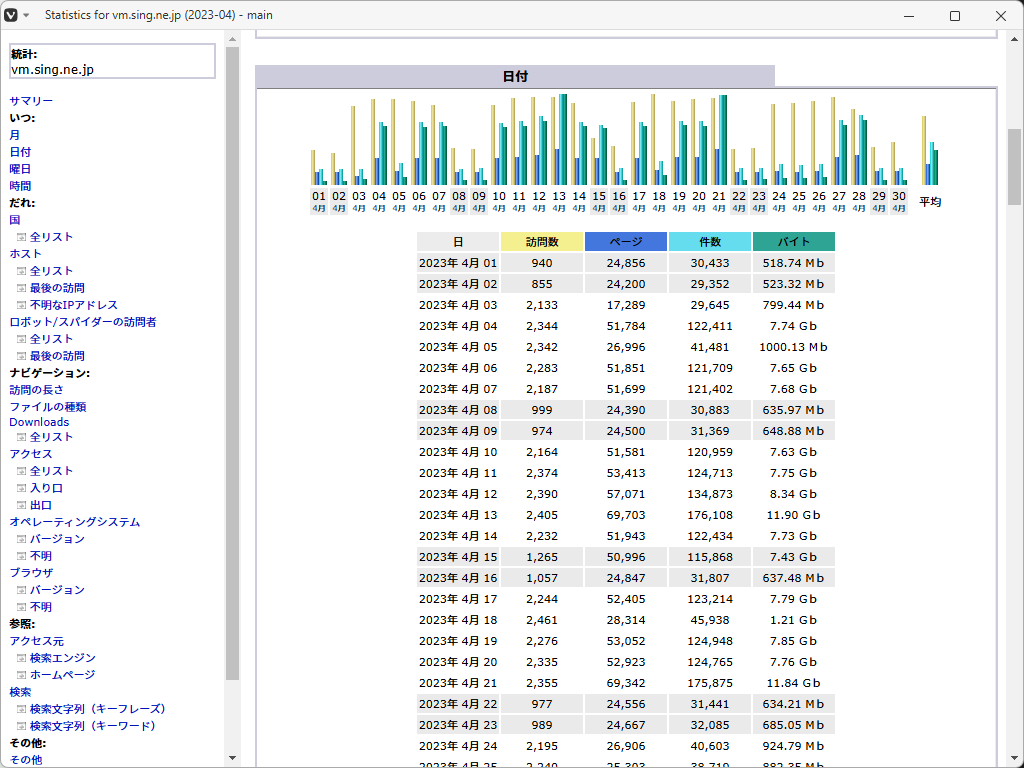Click the icon beside 検索文字列（キーワード）
This screenshot has height=768, width=1024.
21,726
